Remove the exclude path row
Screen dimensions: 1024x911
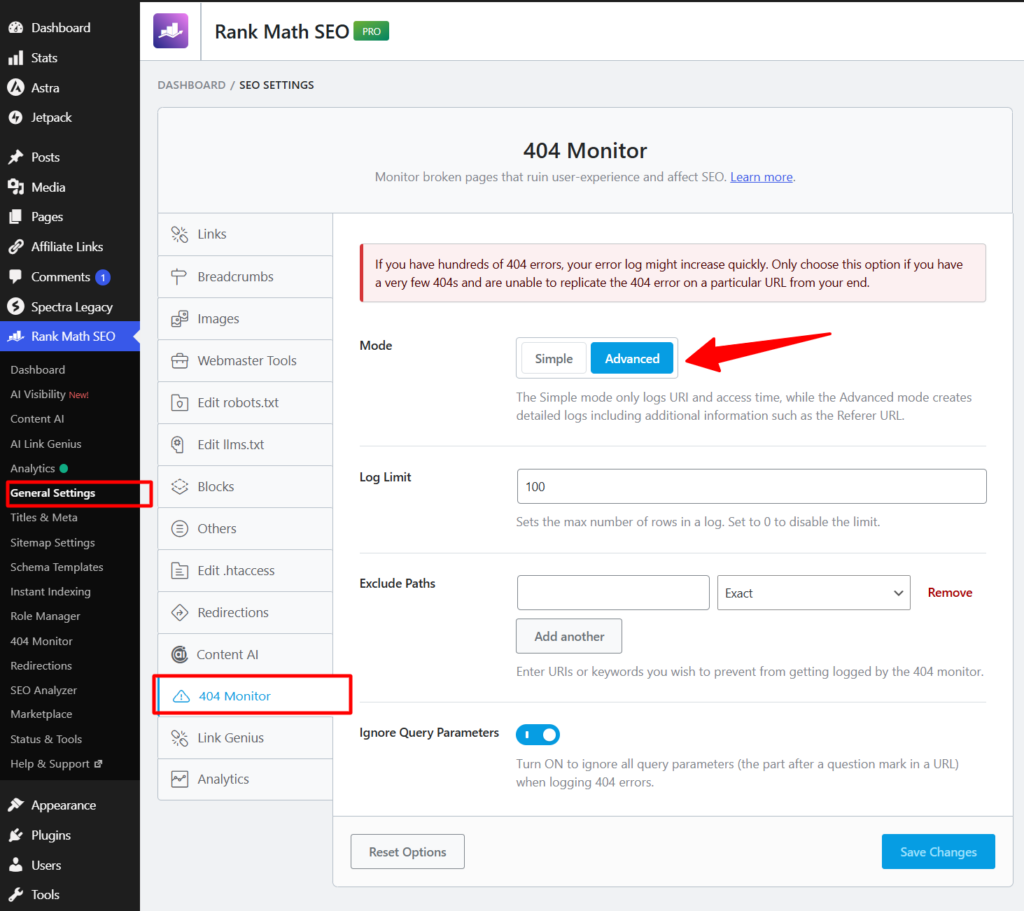[x=950, y=593]
